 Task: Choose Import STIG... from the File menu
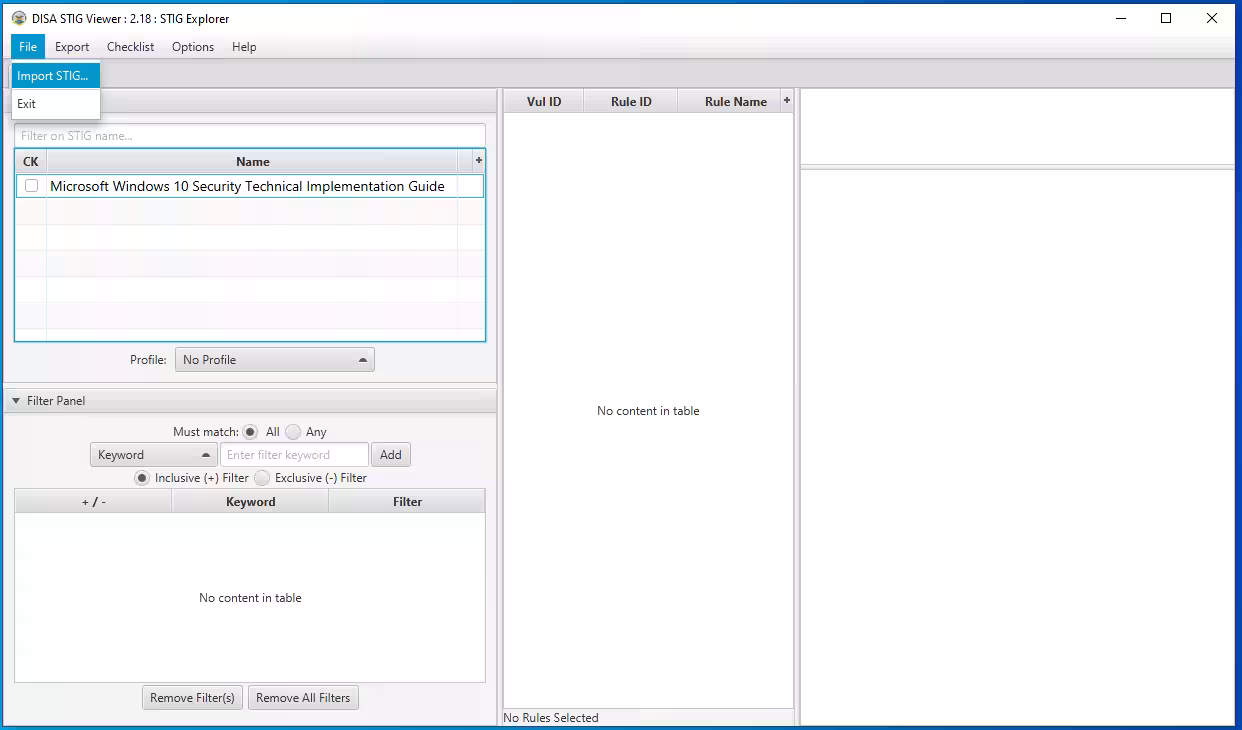pyautogui.click(x=53, y=76)
